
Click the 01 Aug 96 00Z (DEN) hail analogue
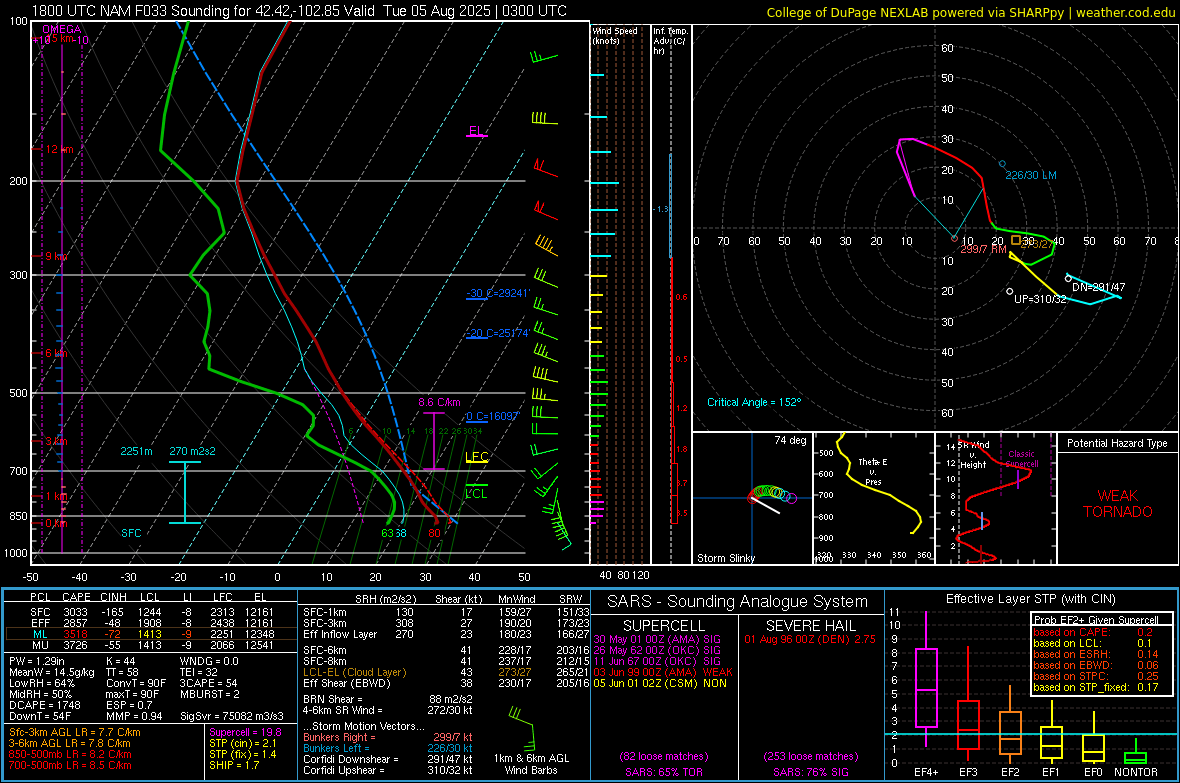tap(810, 639)
